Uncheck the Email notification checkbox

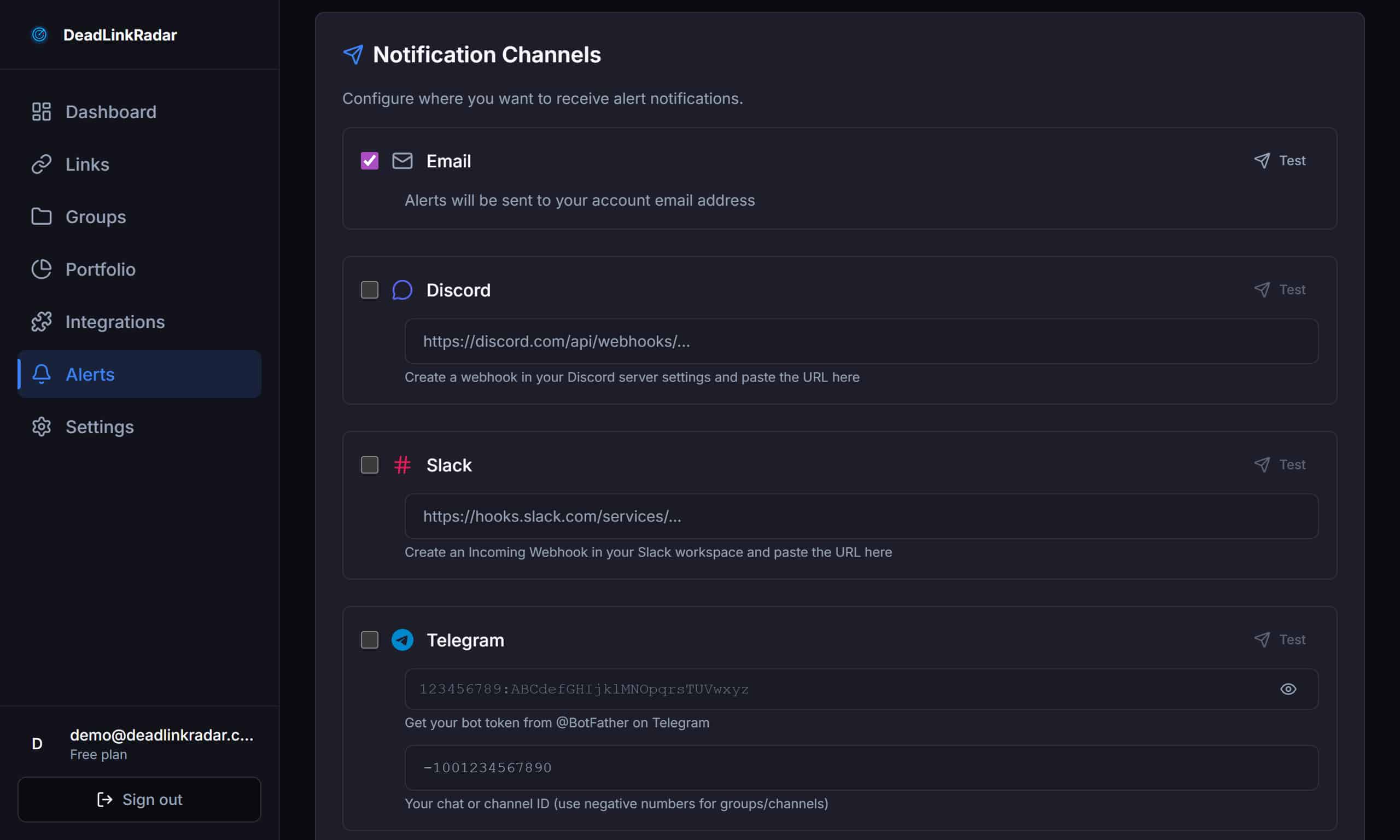pyautogui.click(x=370, y=161)
